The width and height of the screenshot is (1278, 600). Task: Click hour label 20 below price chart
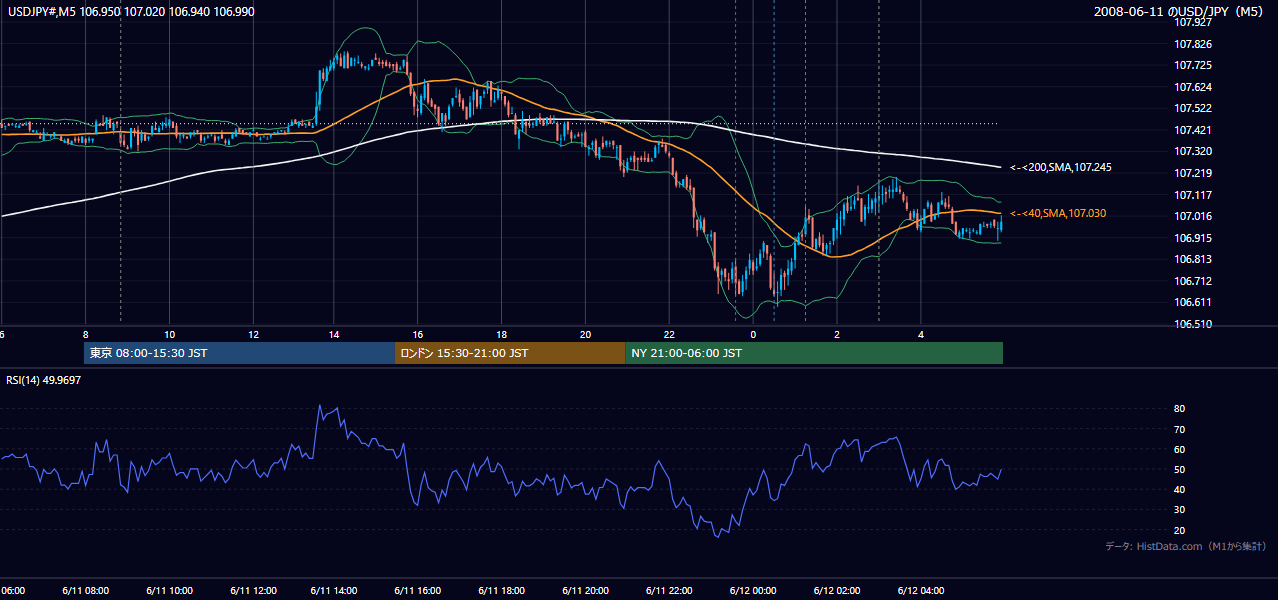click(x=586, y=334)
